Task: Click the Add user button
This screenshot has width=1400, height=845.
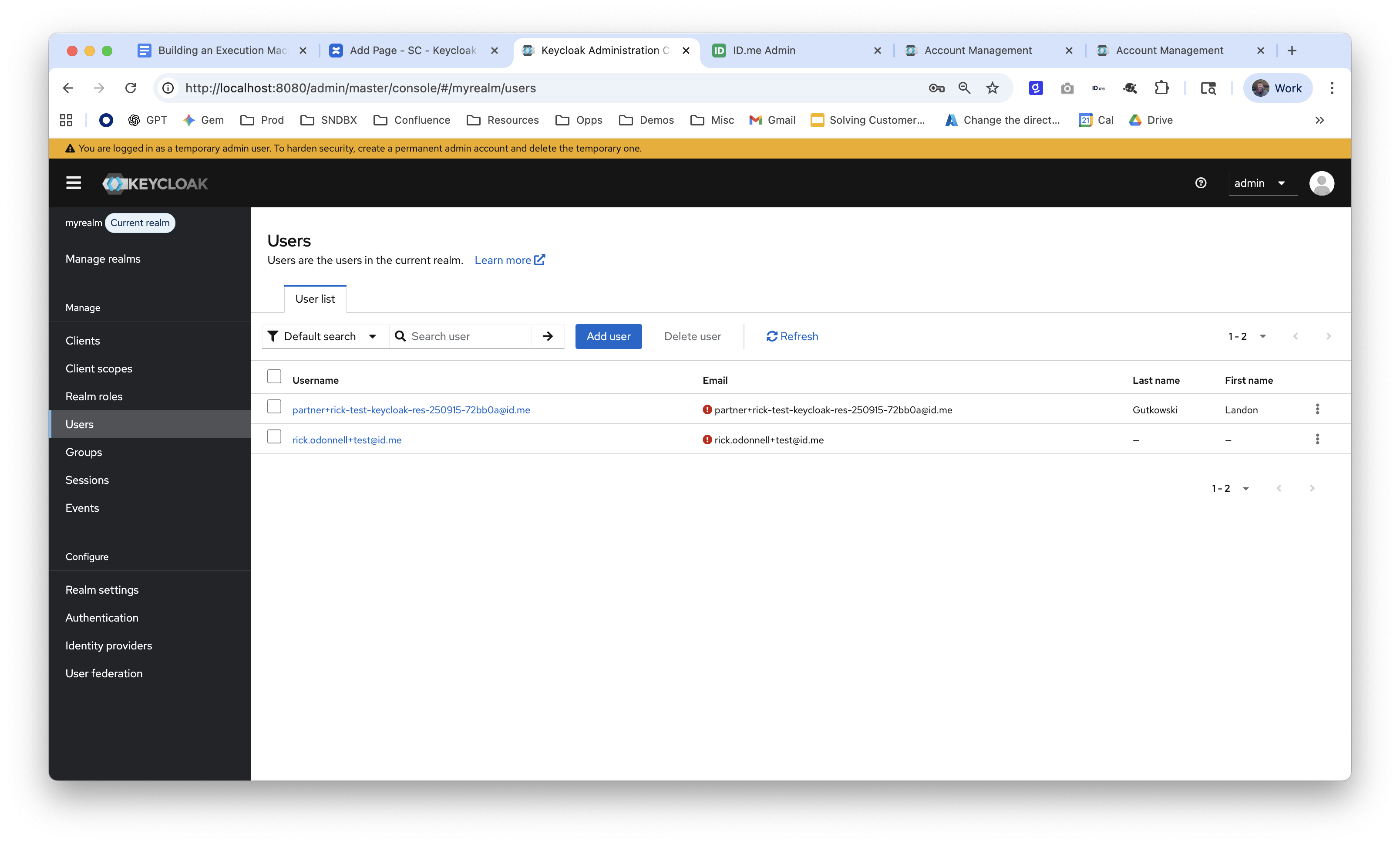Action: (x=608, y=336)
